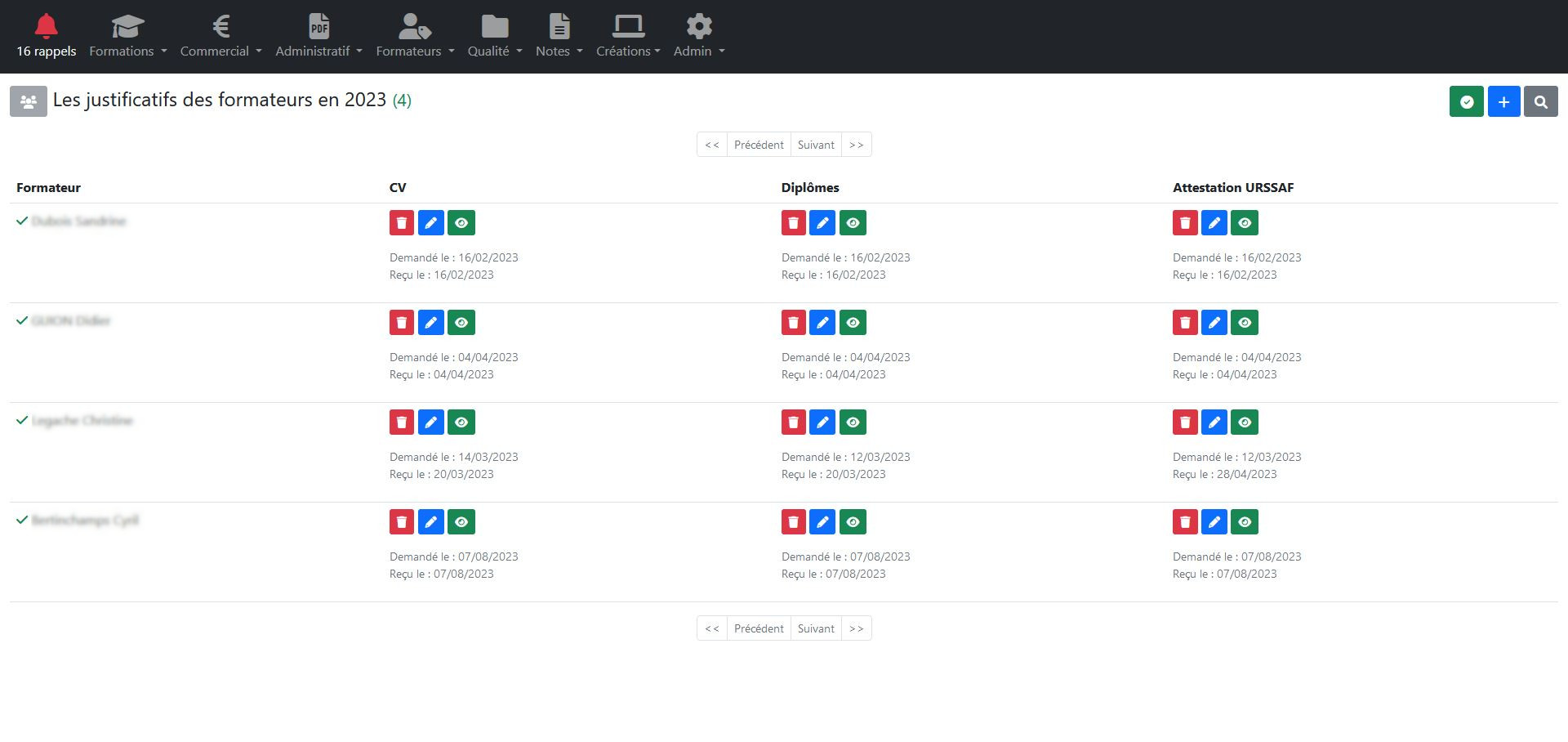Go to first page using << above table

[712, 145]
